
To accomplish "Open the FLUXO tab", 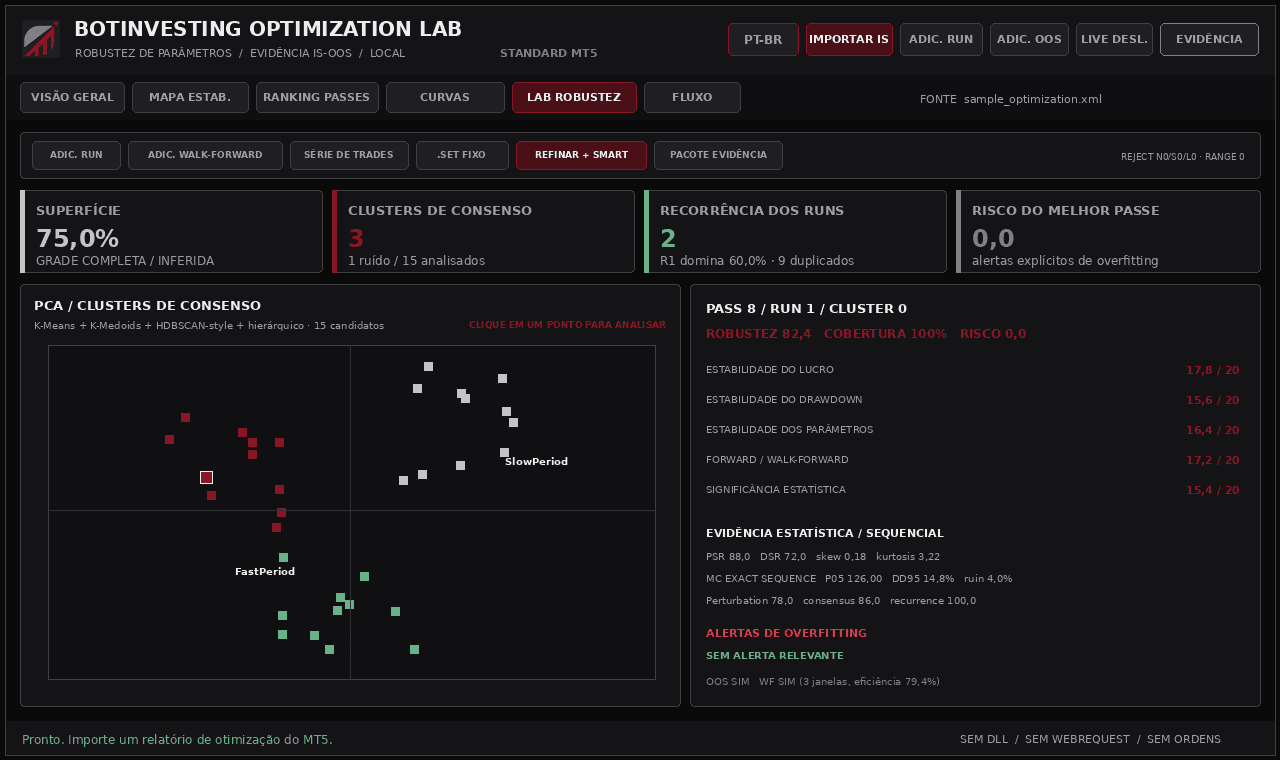I will (x=692, y=97).
